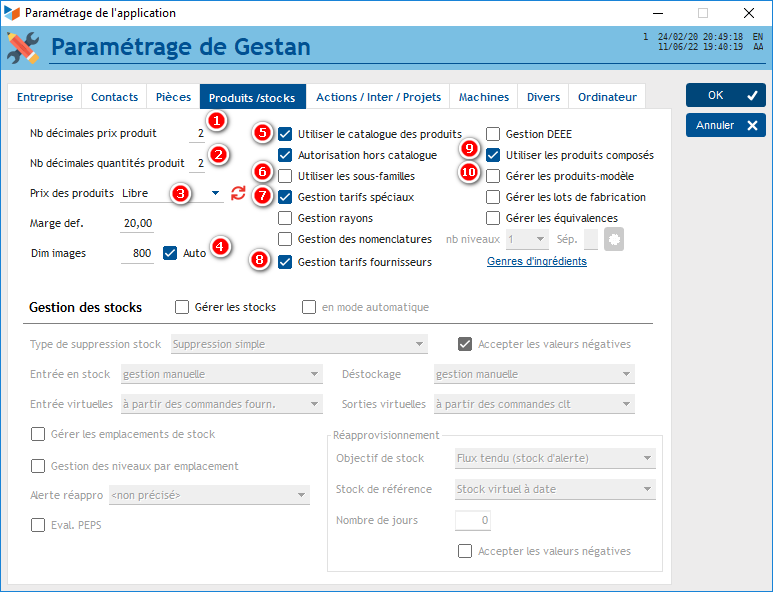Click the red refresh icon beside Prix des produits

click(238, 193)
